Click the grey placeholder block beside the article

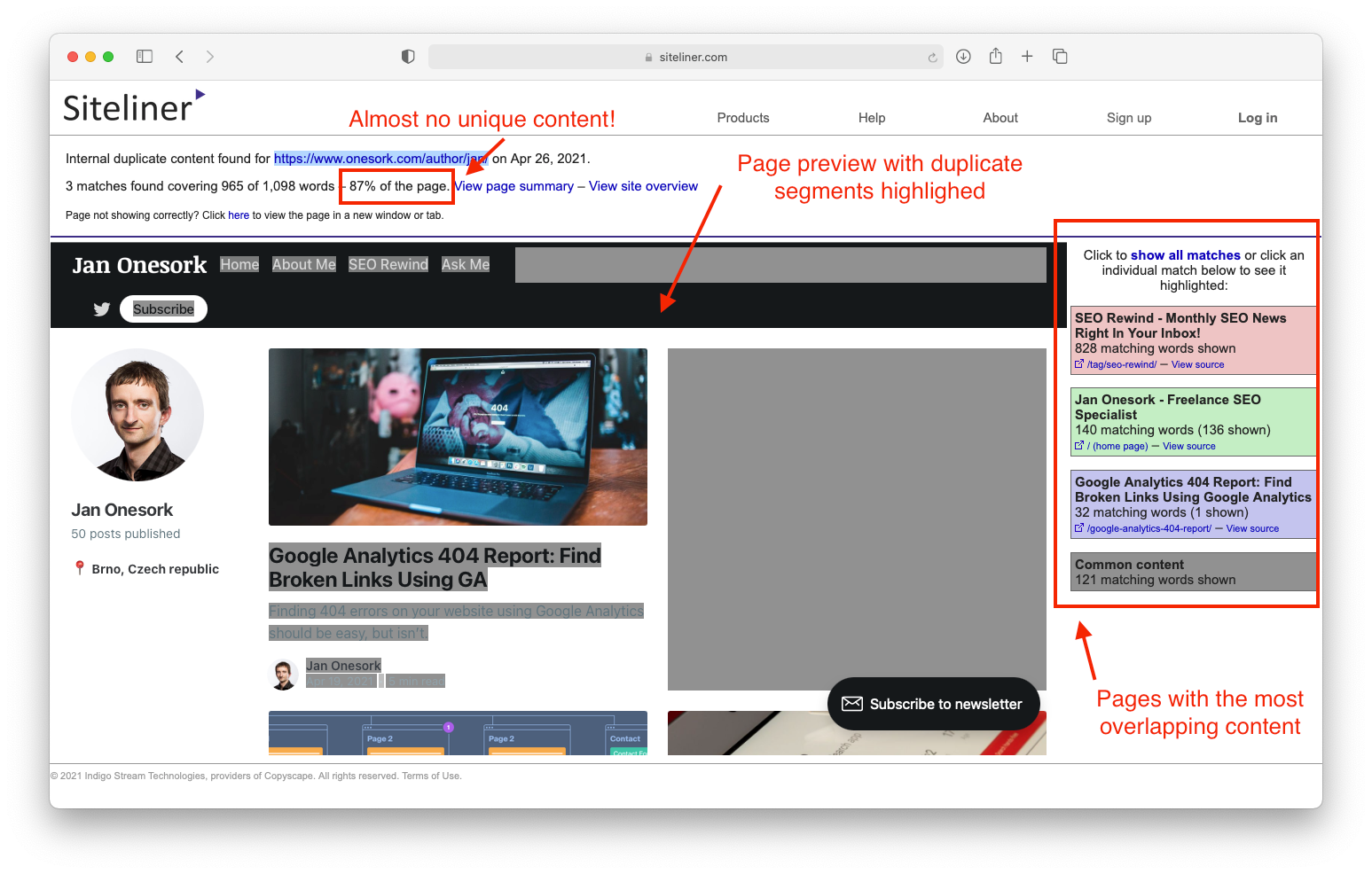[857, 519]
